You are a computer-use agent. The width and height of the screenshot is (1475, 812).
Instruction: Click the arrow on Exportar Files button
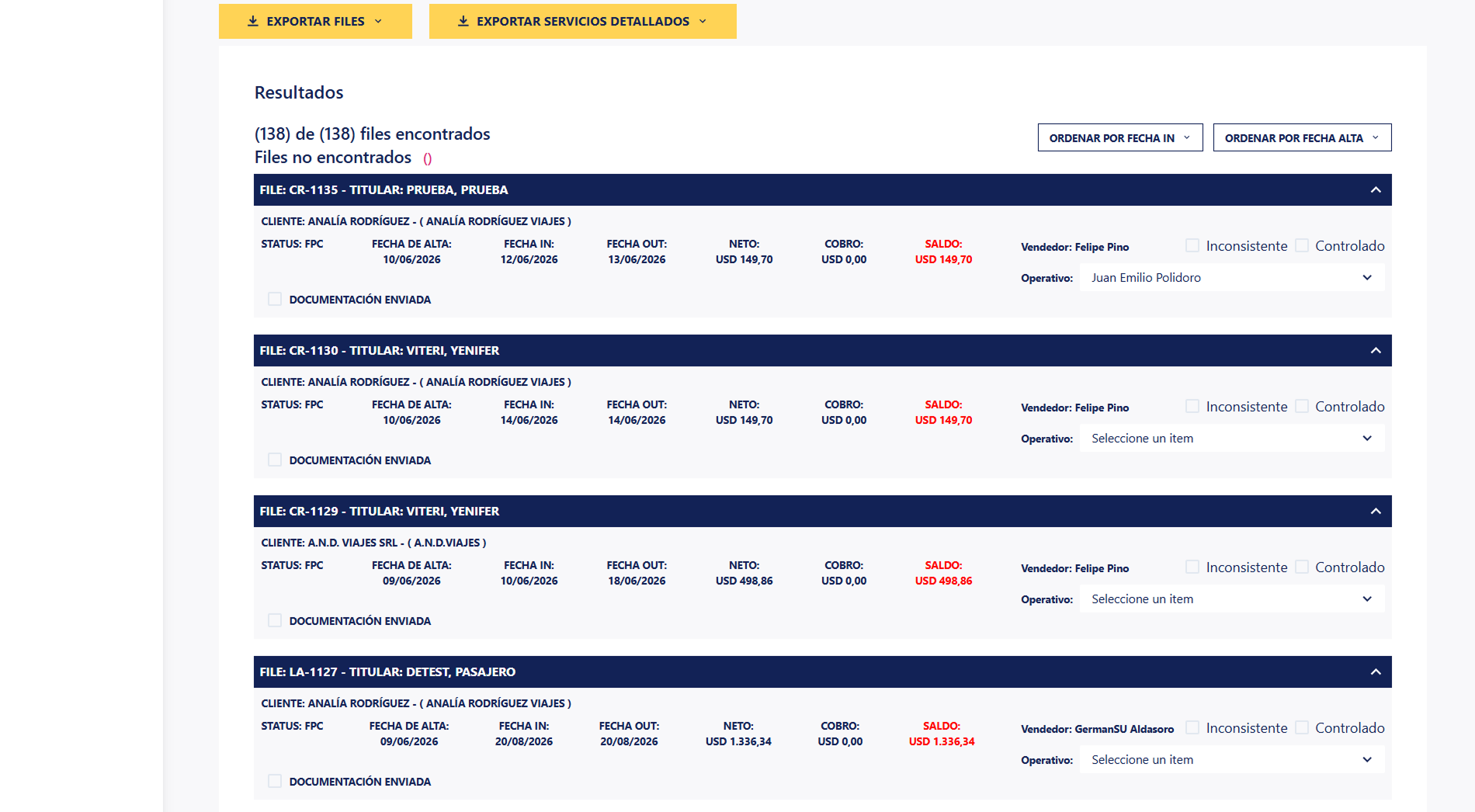click(x=378, y=21)
